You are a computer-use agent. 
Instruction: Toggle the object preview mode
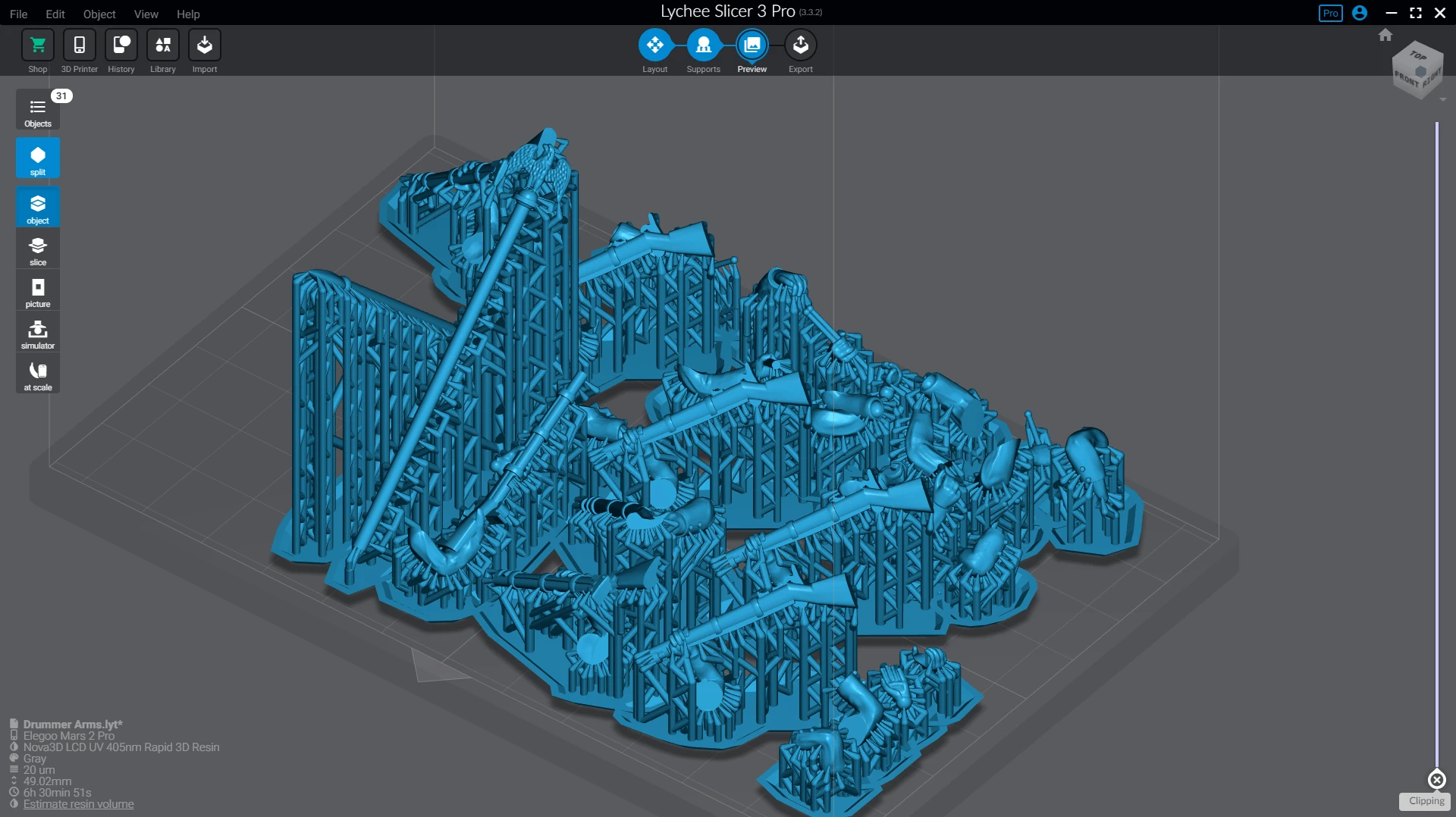tap(37, 207)
